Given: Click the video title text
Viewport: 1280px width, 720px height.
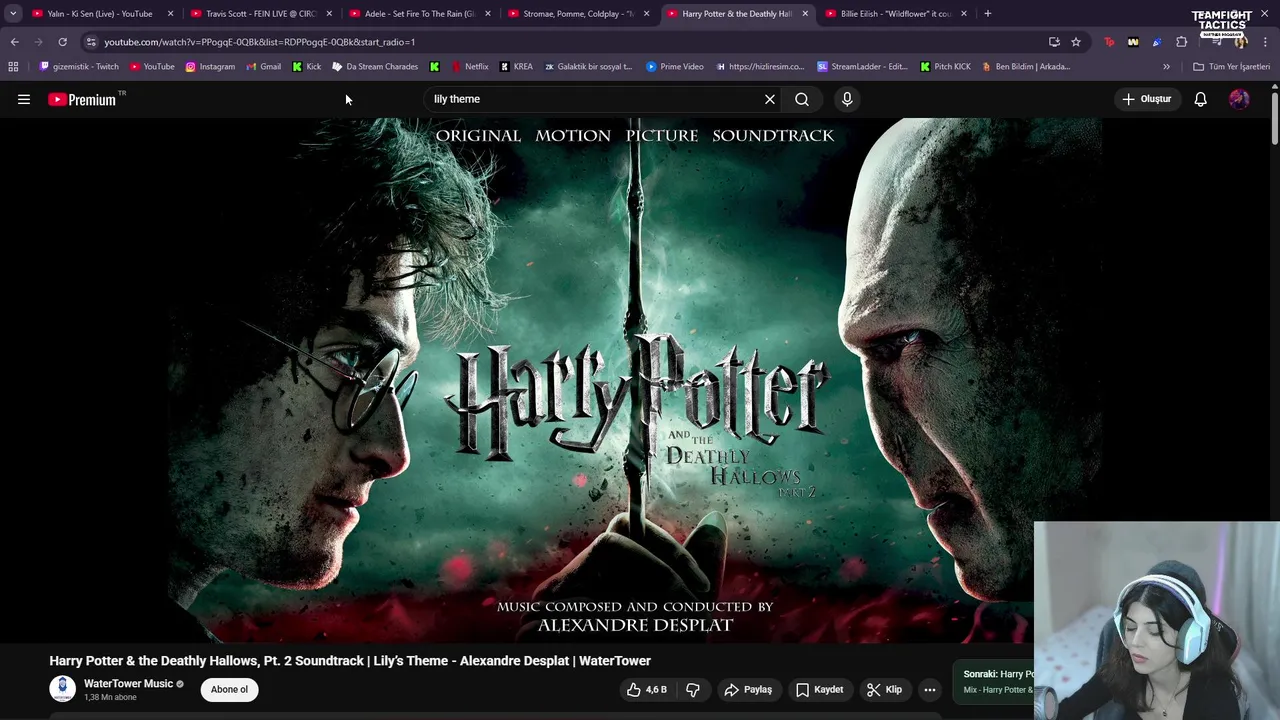Looking at the screenshot, I should 350,661.
